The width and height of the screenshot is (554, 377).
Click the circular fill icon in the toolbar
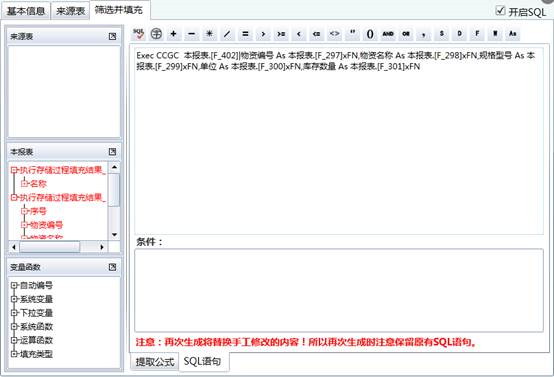coord(156,34)
